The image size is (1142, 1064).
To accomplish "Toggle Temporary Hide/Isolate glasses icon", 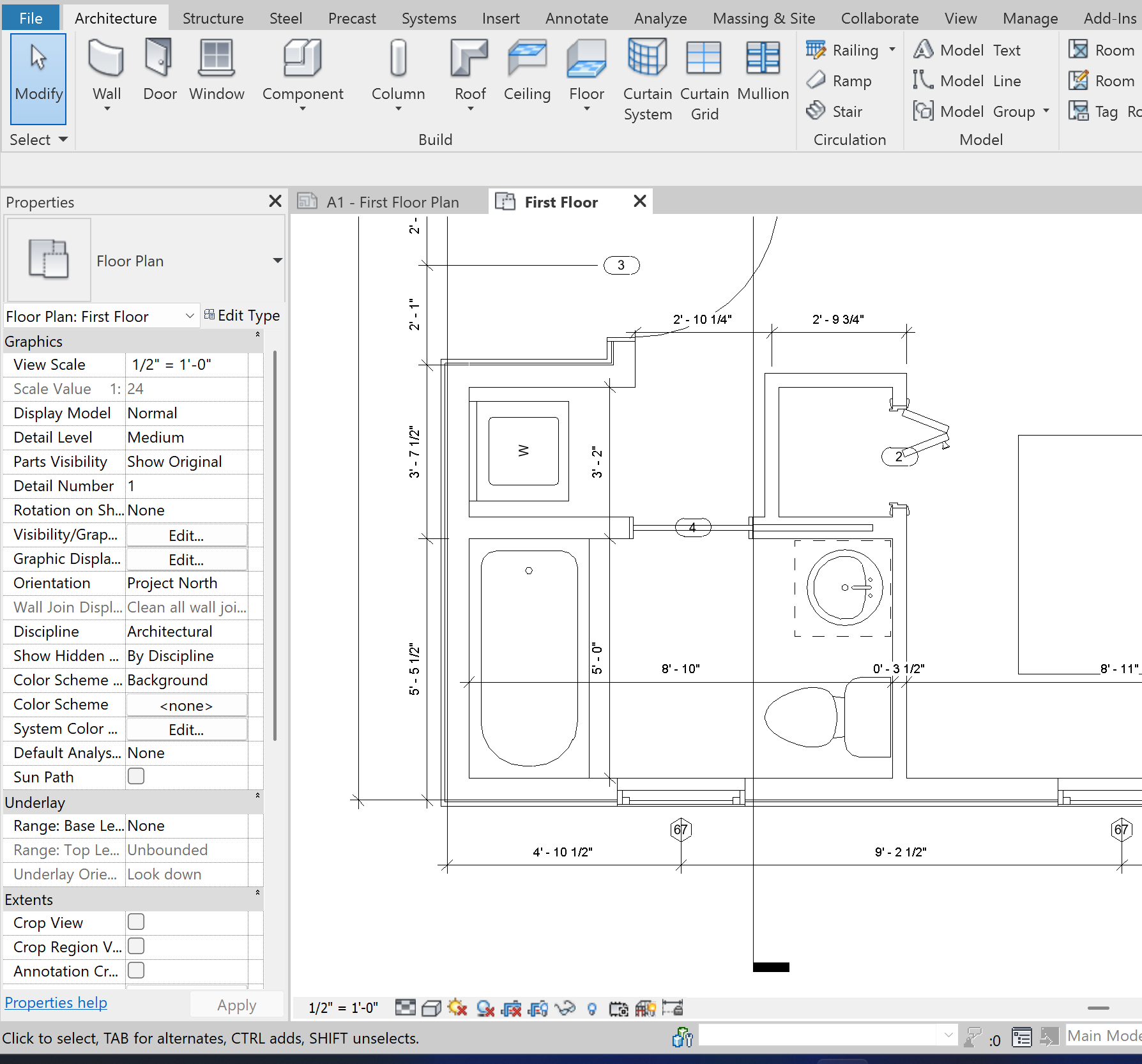I will 565,1008.
